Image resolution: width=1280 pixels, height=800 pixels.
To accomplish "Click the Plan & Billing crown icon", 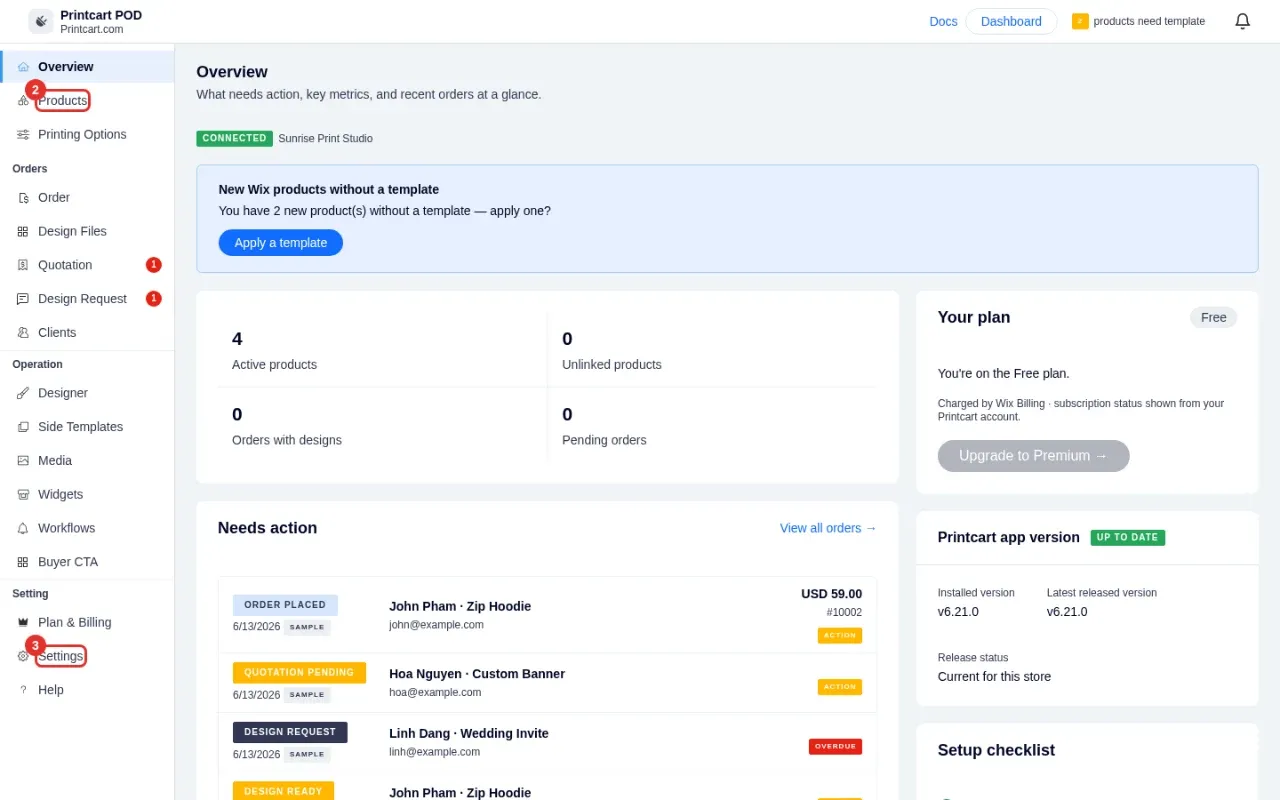I will [23, 623].
